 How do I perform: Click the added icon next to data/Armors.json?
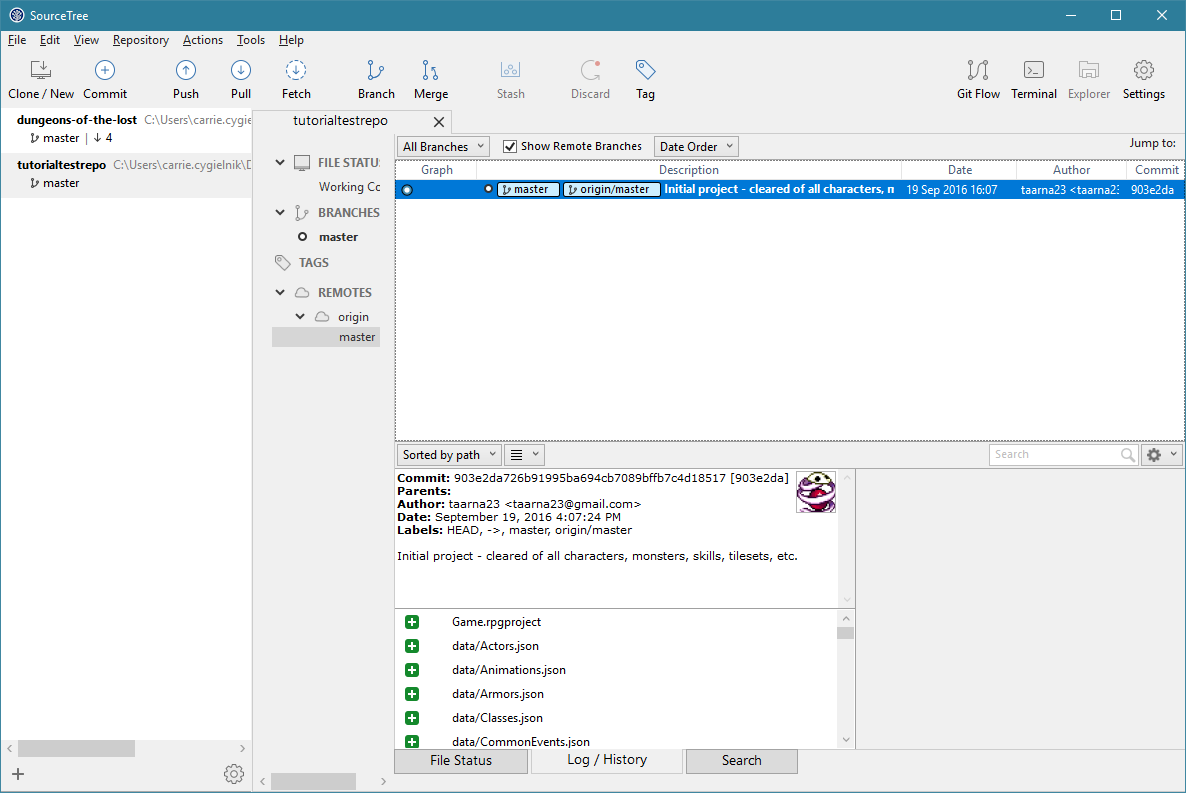[x=411, y=694]
